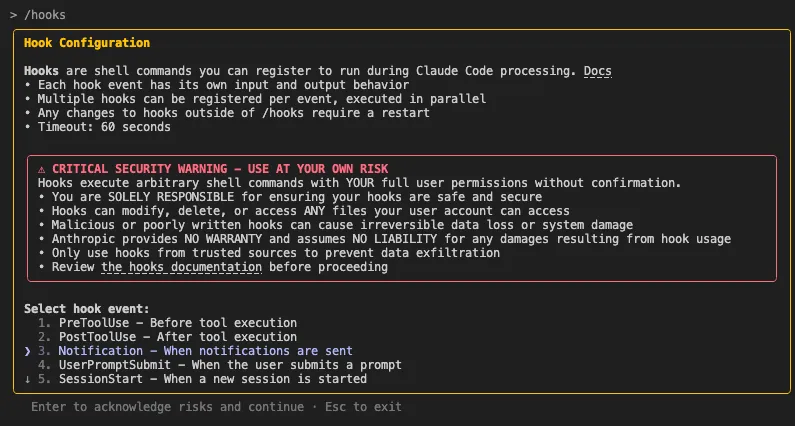
Task: Click the number 1 beside PreToolUse
Action: pyautogui.click(x=44, y=323)
